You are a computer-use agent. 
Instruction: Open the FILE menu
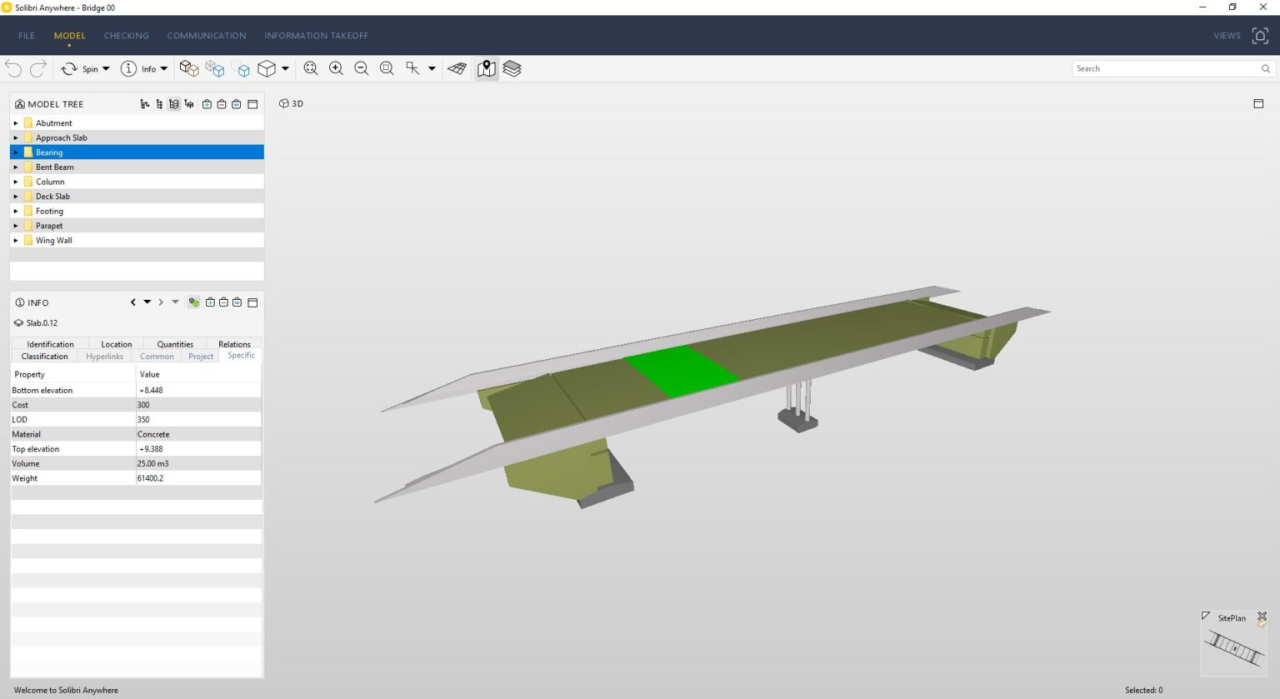click(x=26, y=36)
